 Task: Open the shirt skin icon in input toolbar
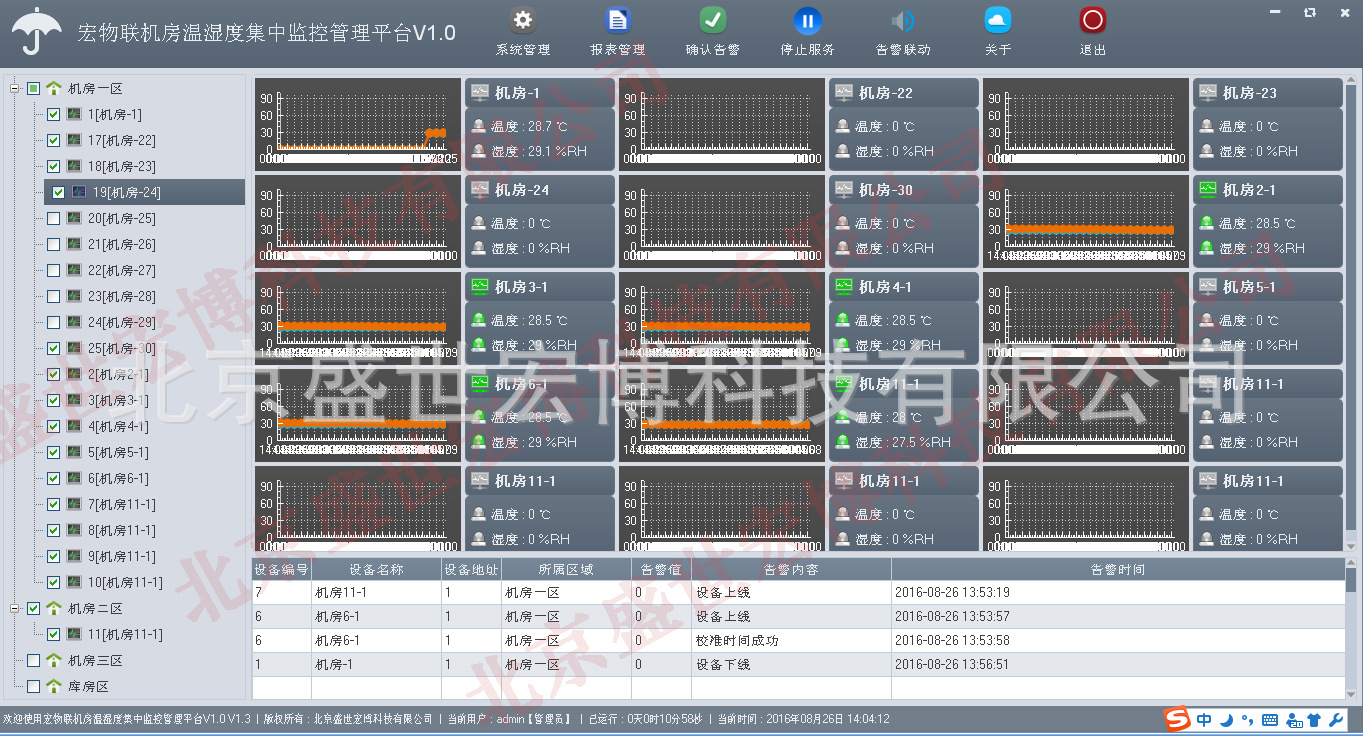1314,719
